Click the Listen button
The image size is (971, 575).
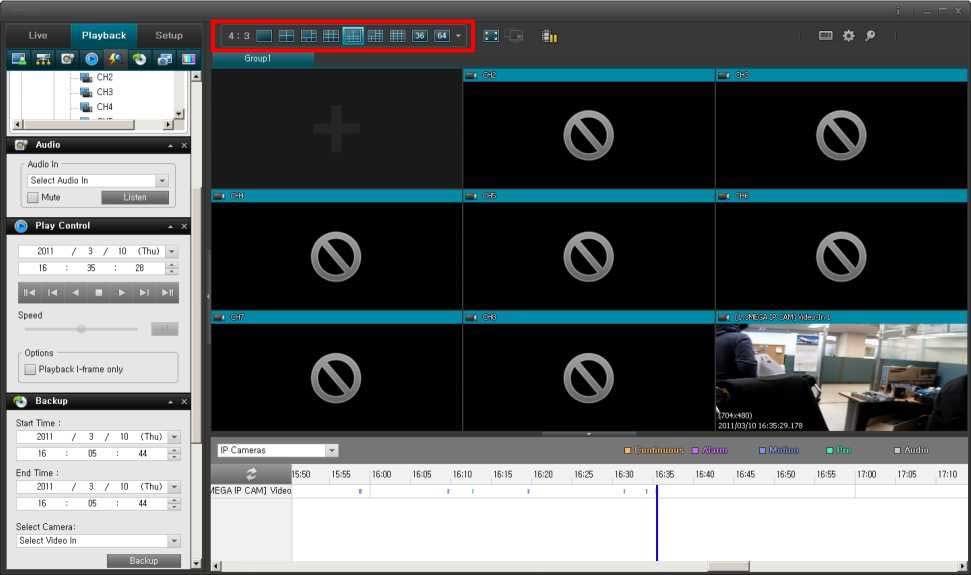pos(135,198)
